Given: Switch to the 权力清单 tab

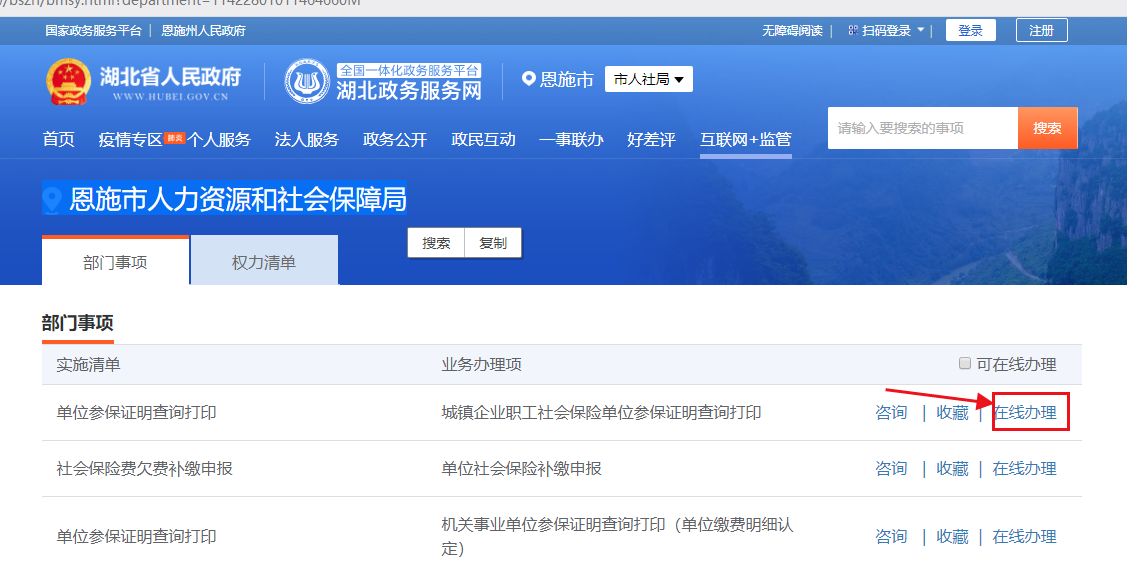Looking at the screenshot, I should point(264,262).
